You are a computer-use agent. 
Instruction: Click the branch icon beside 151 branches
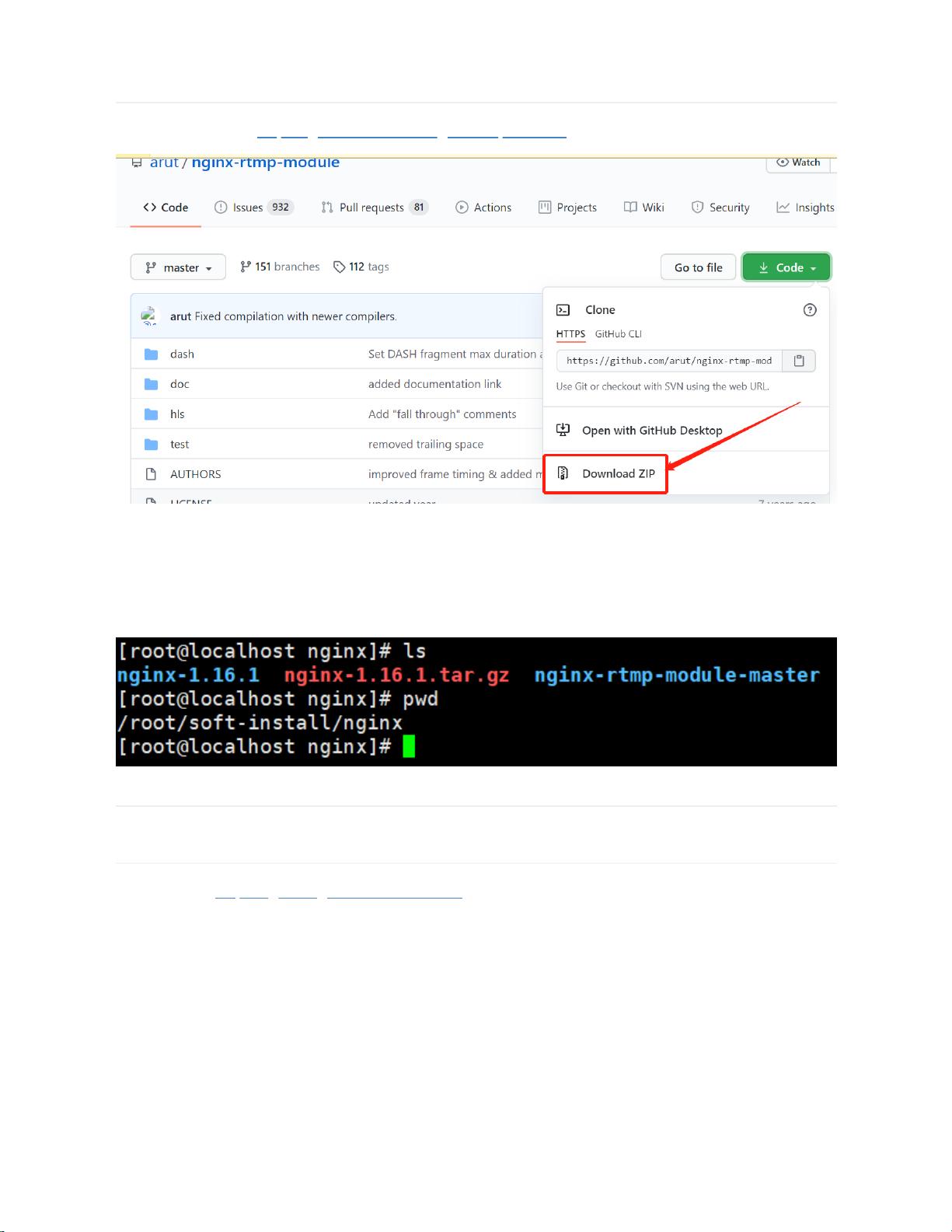pos(246,267)
